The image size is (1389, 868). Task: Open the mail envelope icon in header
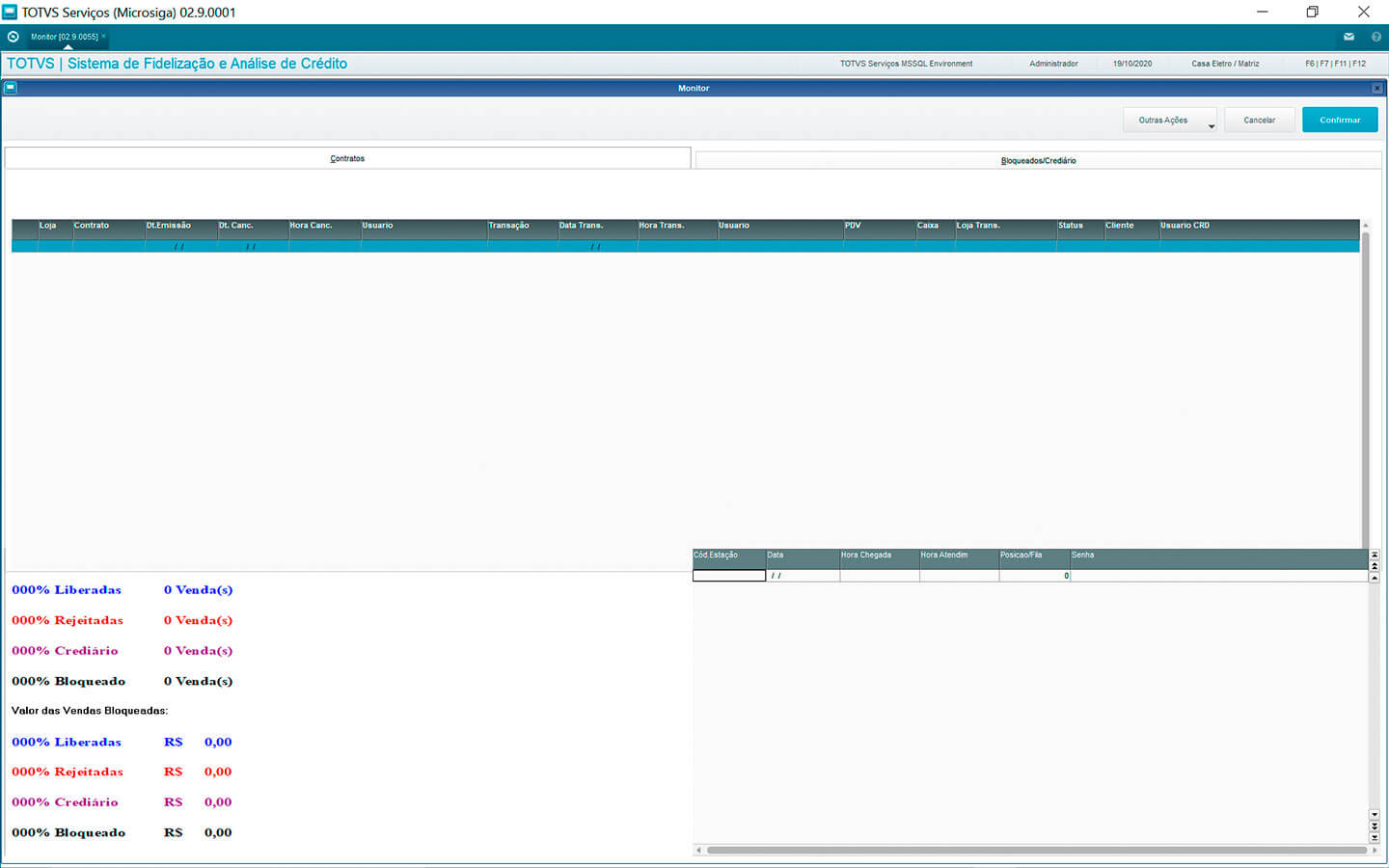coord(1348,37)
